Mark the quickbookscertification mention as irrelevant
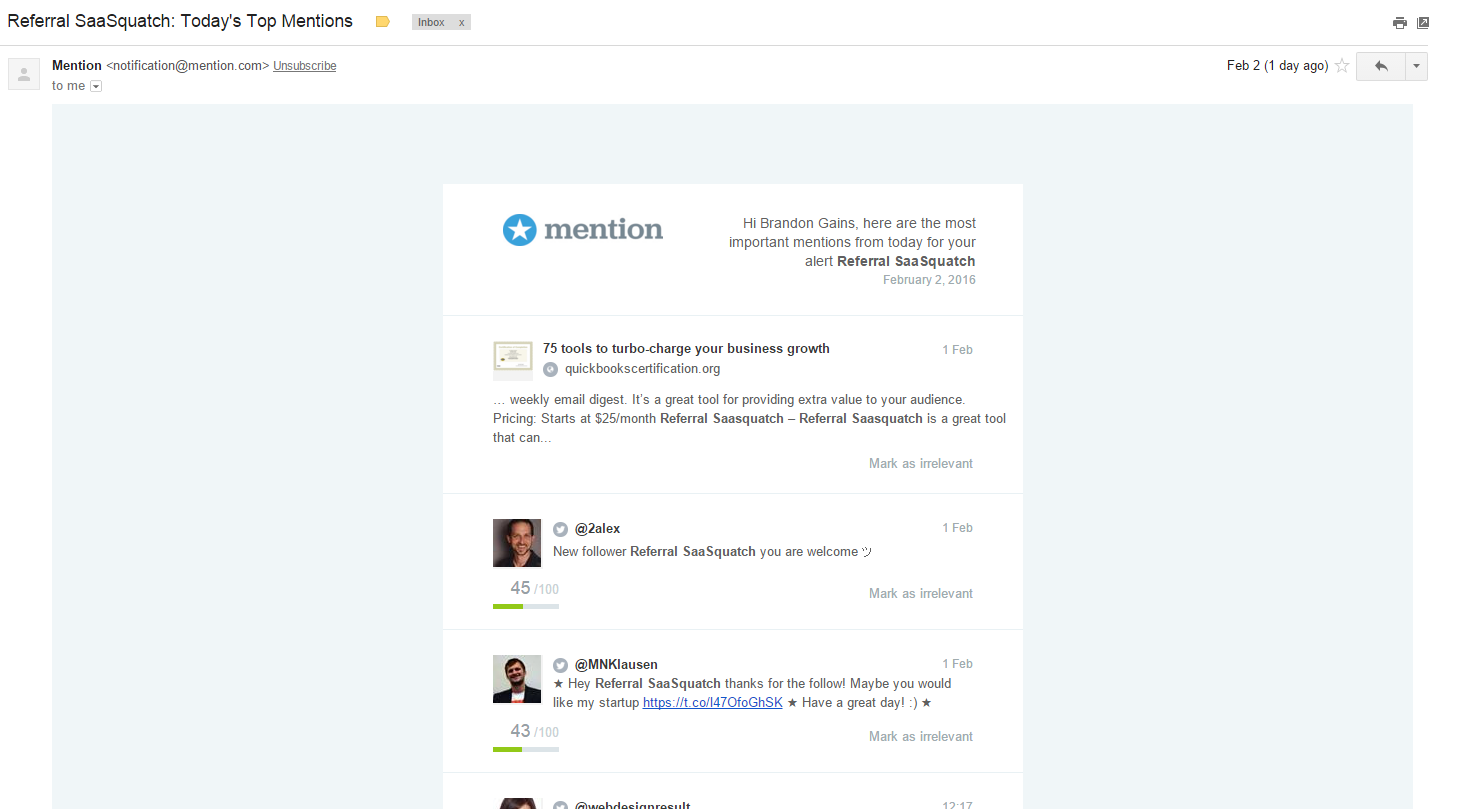 [921, 463]
